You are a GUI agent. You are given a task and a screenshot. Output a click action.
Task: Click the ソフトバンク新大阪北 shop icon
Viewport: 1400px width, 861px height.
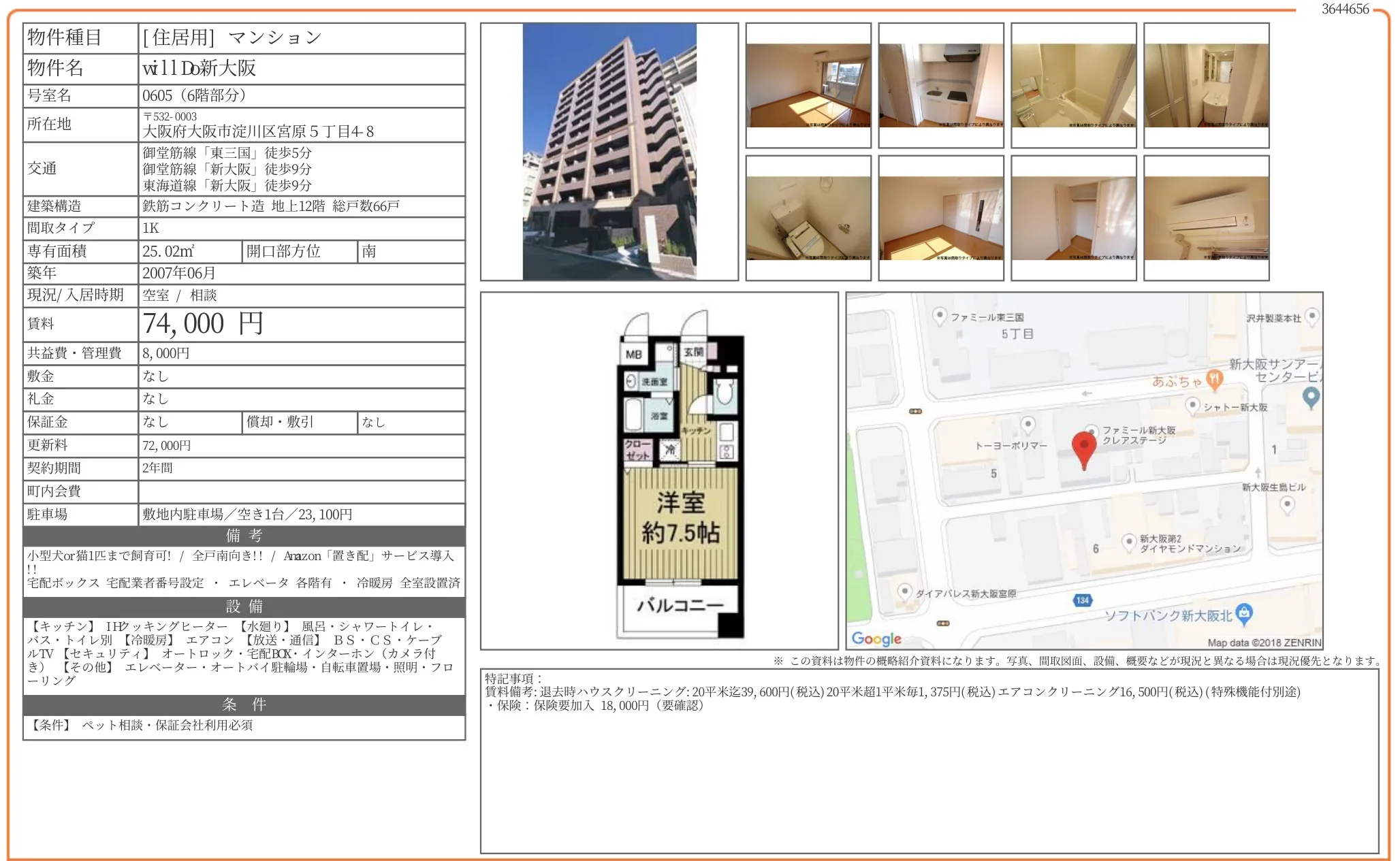1243,613
